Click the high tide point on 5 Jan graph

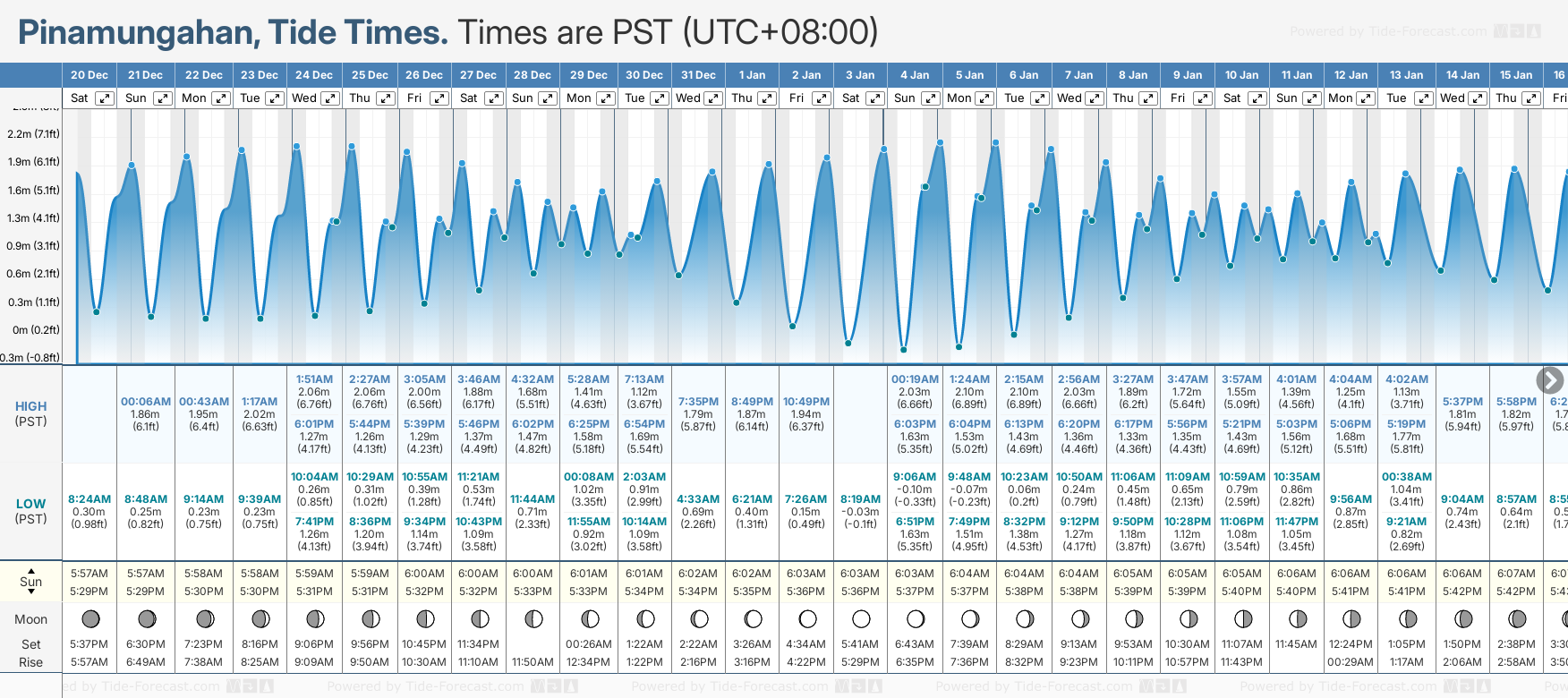coord(940,142)
